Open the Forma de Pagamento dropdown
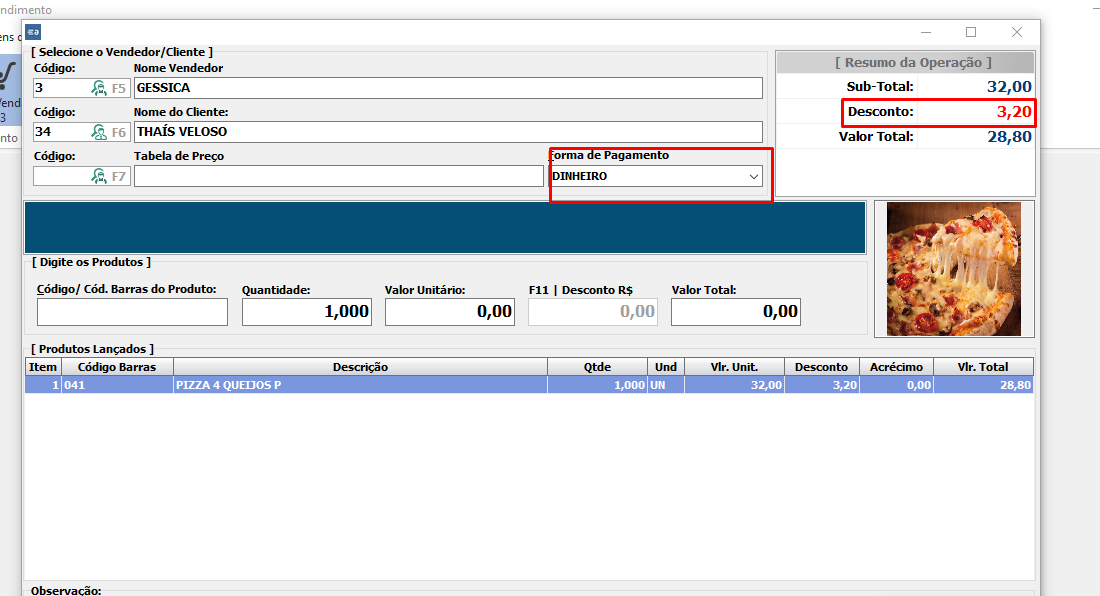1100x596 pixels. point(754,176)
